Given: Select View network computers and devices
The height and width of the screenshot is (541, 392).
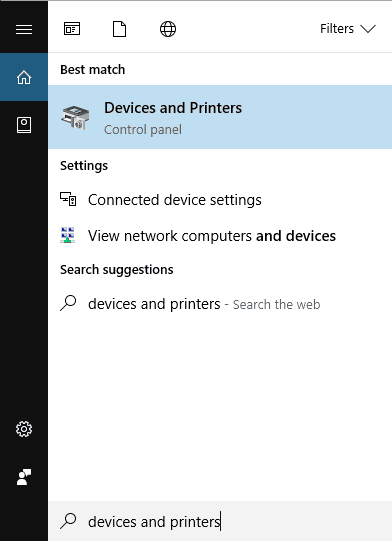Looking at the screenshot, I should (220, 236).
